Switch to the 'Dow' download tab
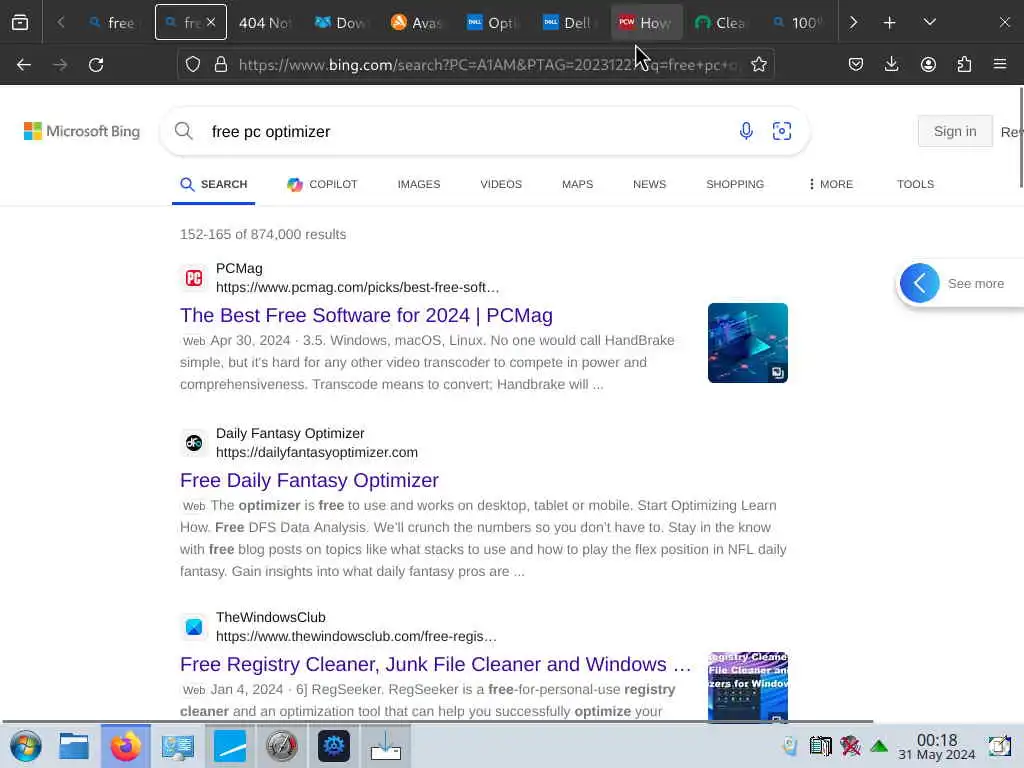Screen dimensions: 1024x768 pyautogui.click(x=340, y=23)
